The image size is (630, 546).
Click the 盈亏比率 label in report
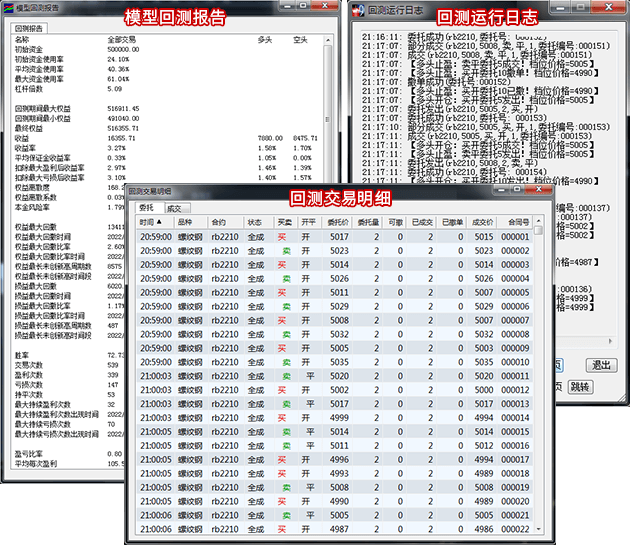pyautogui.click(x=29, y=454)
